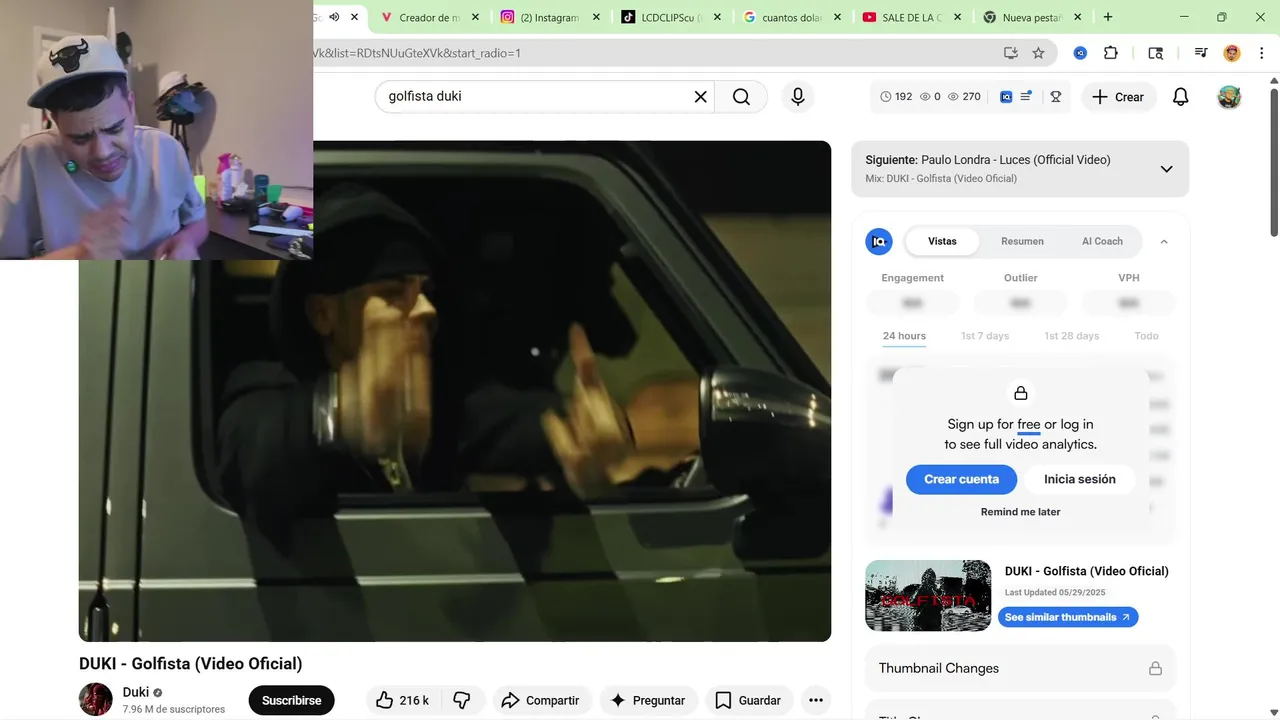Click the Crear cuenta button
1280x720 pixels.
click(961, 479)
